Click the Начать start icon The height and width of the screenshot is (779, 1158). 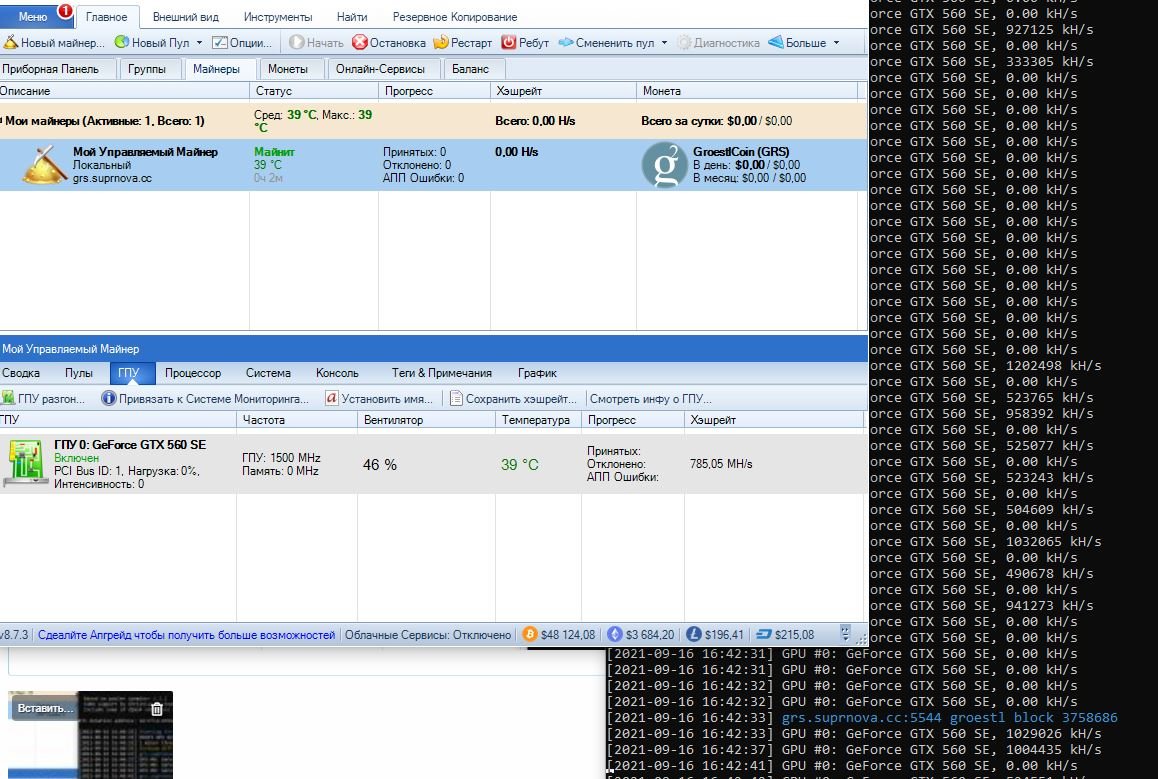(x=296, y=43)
